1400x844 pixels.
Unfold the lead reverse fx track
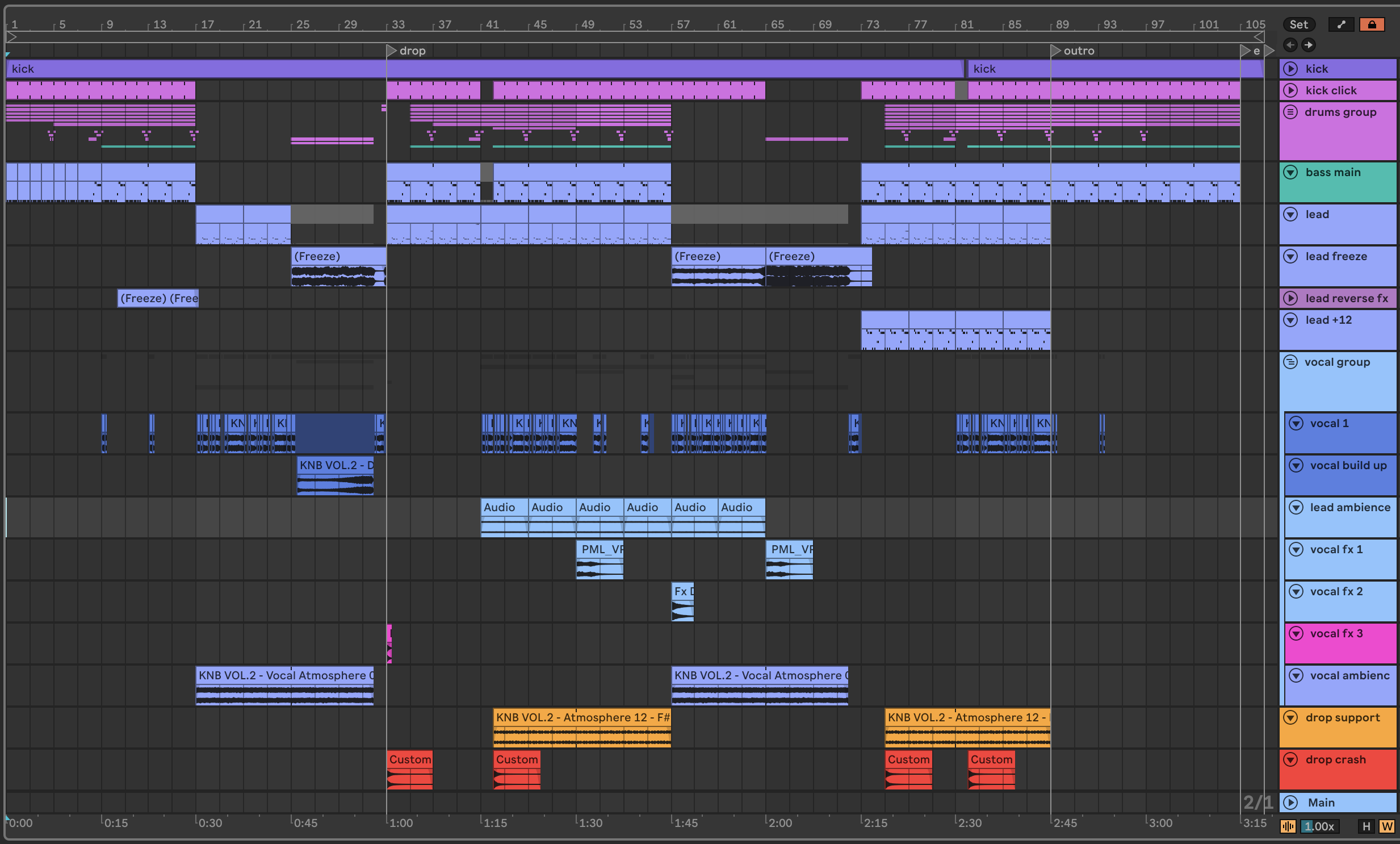tap(1290, 298)
